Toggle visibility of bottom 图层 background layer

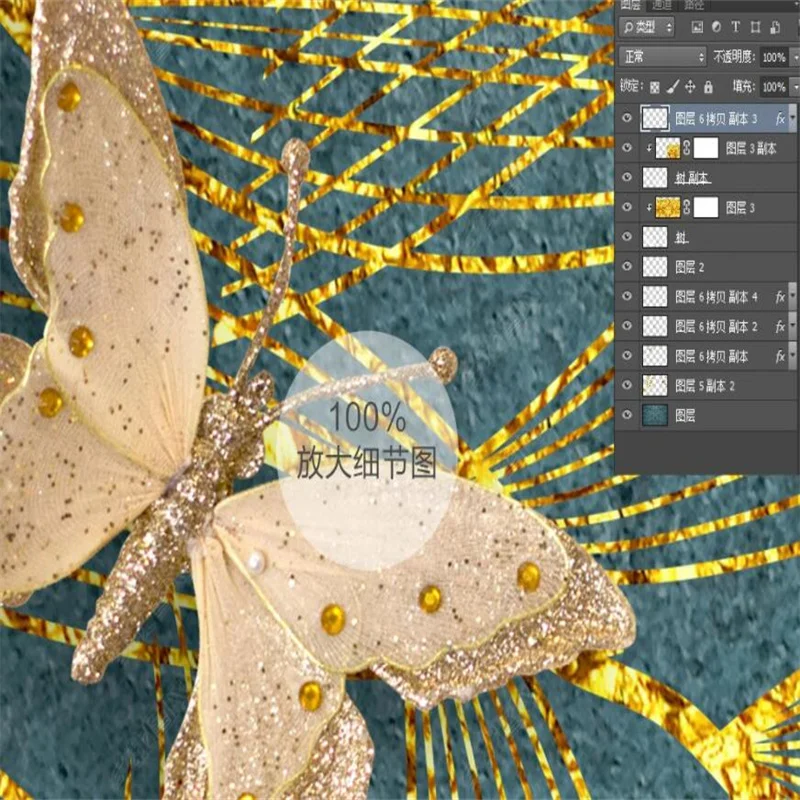click(x=627, y=415)
